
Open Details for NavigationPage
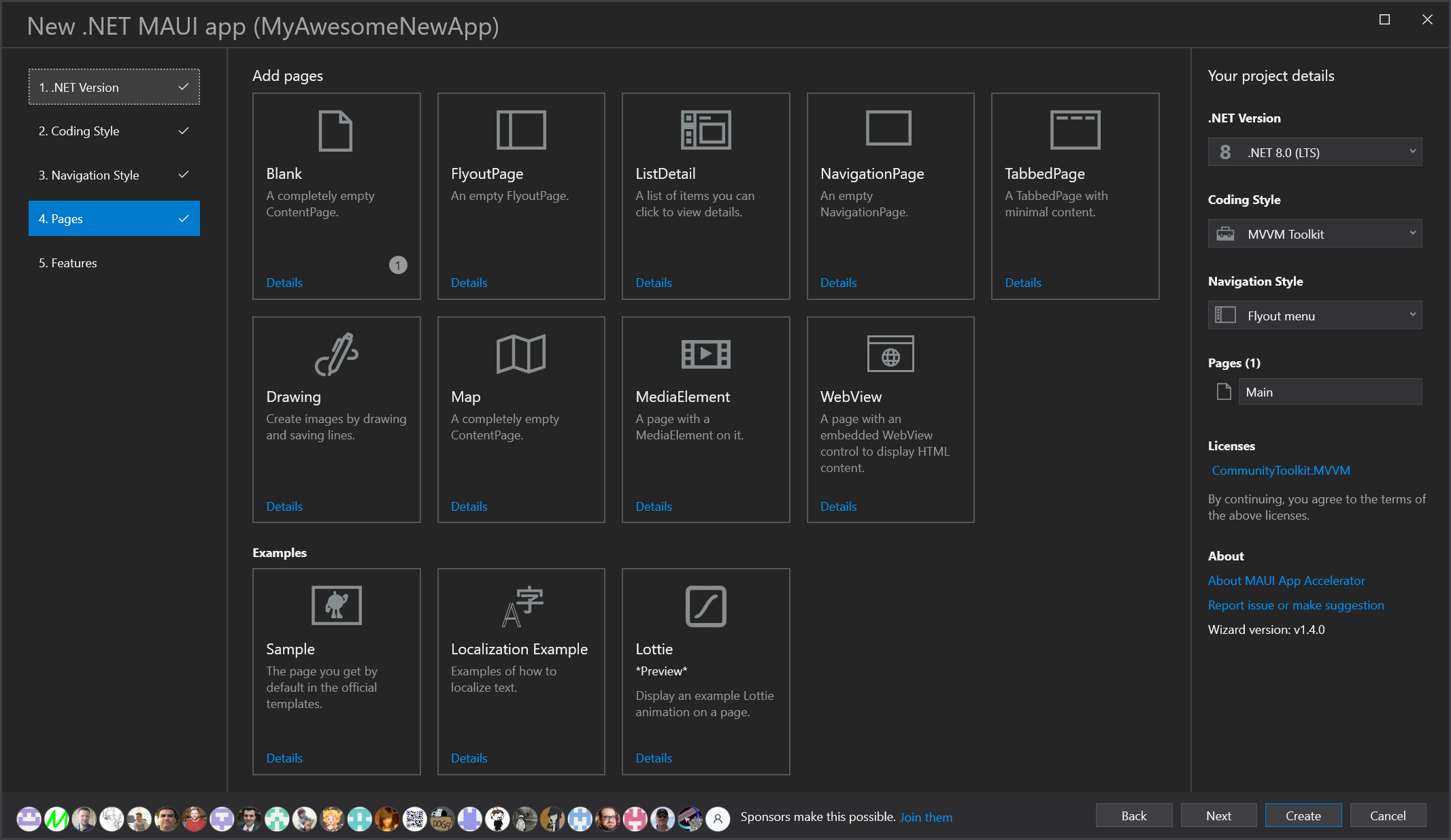coord(838,283)
